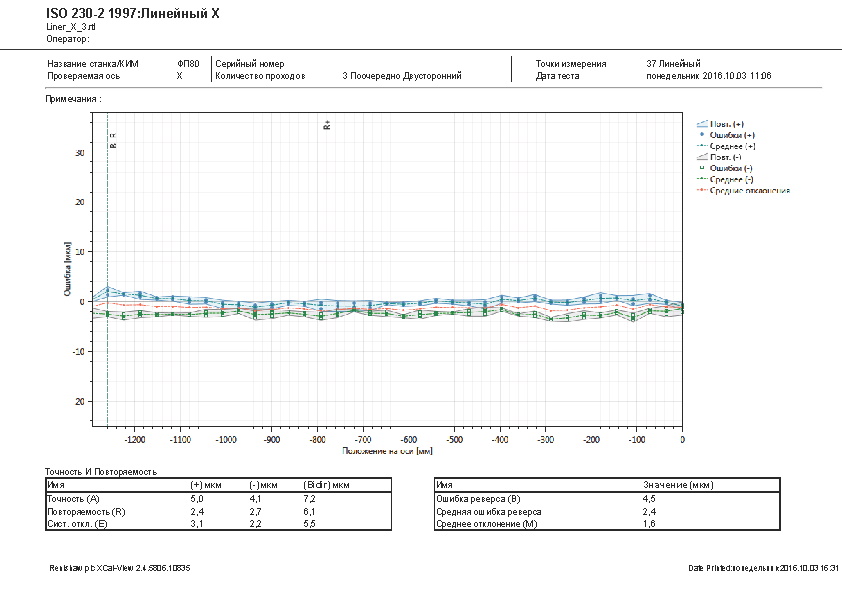Click the 'Точность (A)' row in accuracy table
842x595 pixels.
75,496
